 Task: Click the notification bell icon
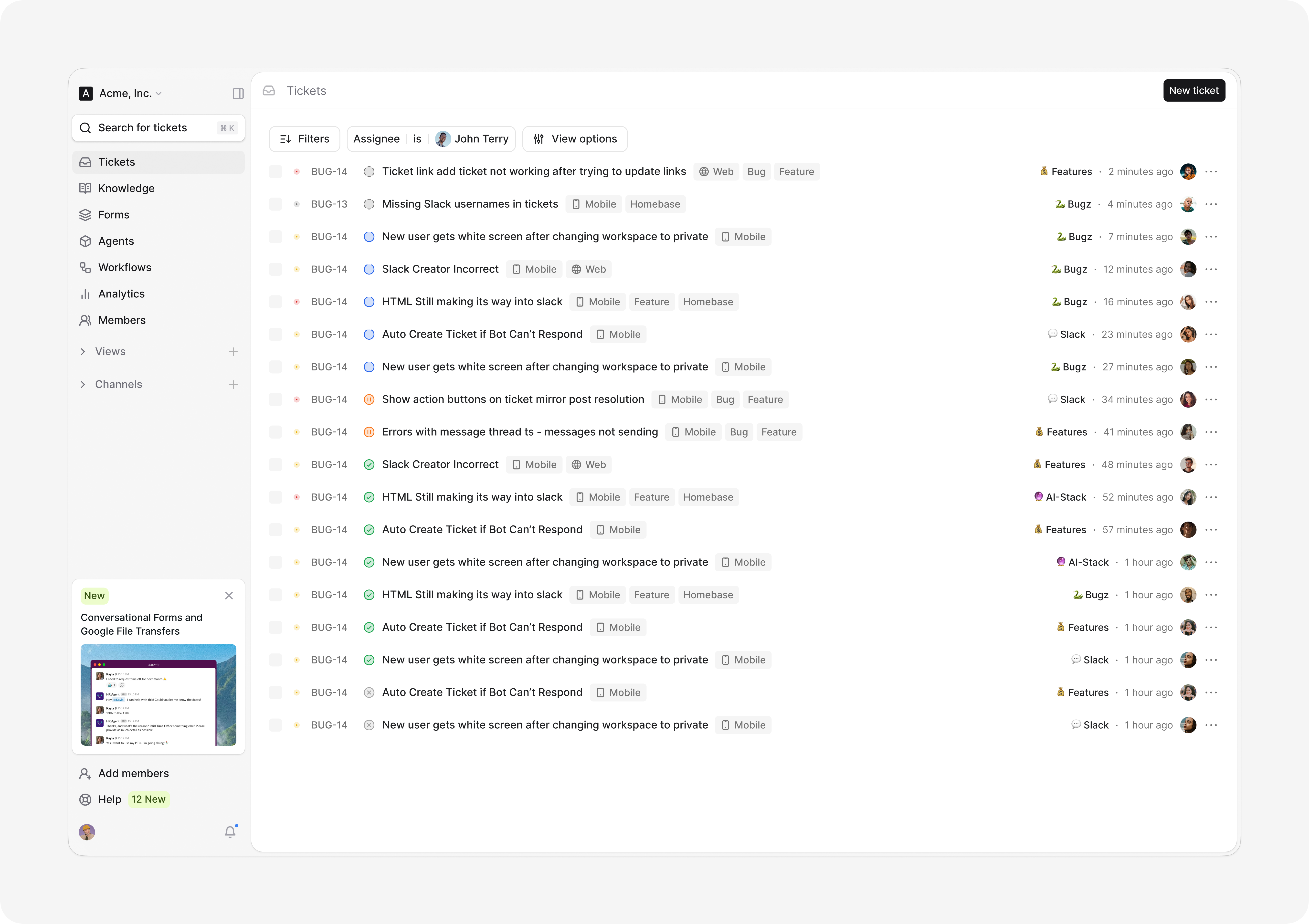230,832
